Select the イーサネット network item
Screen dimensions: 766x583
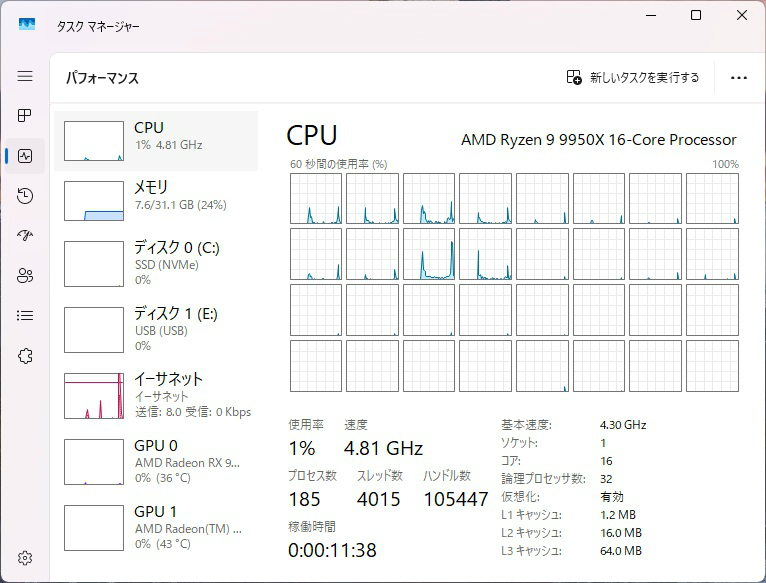tap(156, 394)
